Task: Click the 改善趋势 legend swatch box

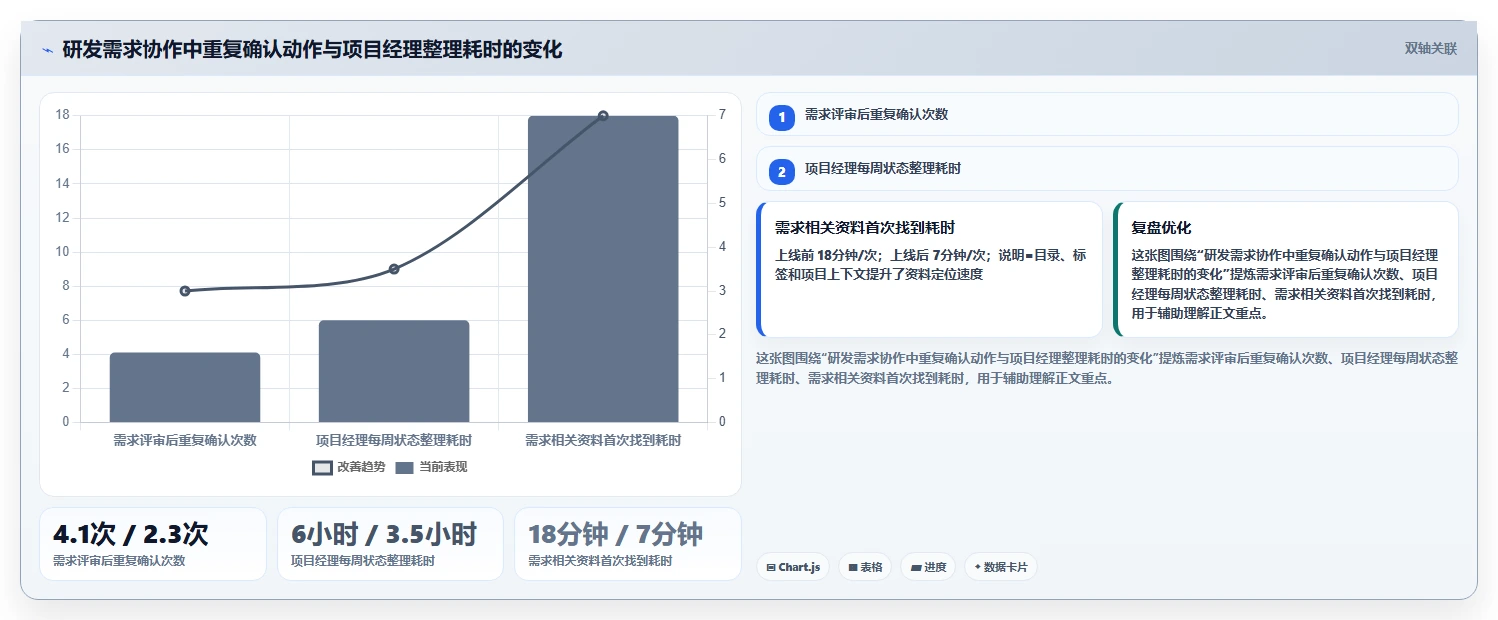Action: (x=322, y=467)
